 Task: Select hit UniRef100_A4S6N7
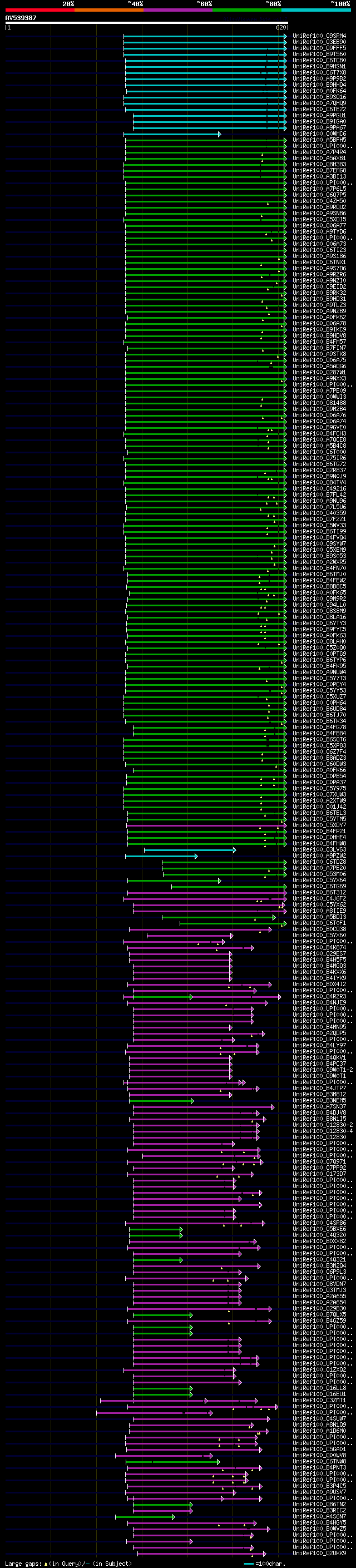coord(319,1516)
